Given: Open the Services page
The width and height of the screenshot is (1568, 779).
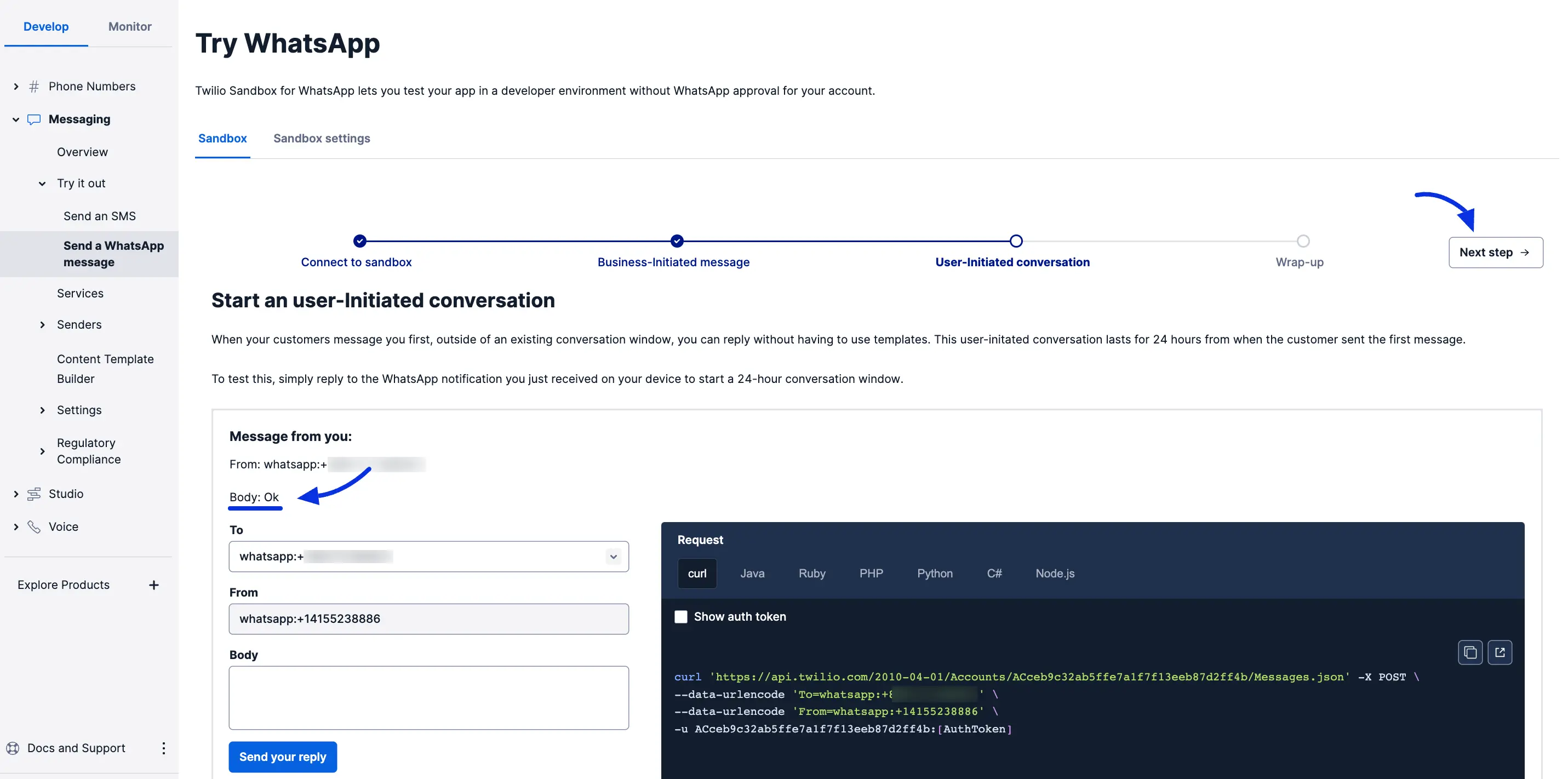Looking at the screenshot, I should tap(81, 293).
